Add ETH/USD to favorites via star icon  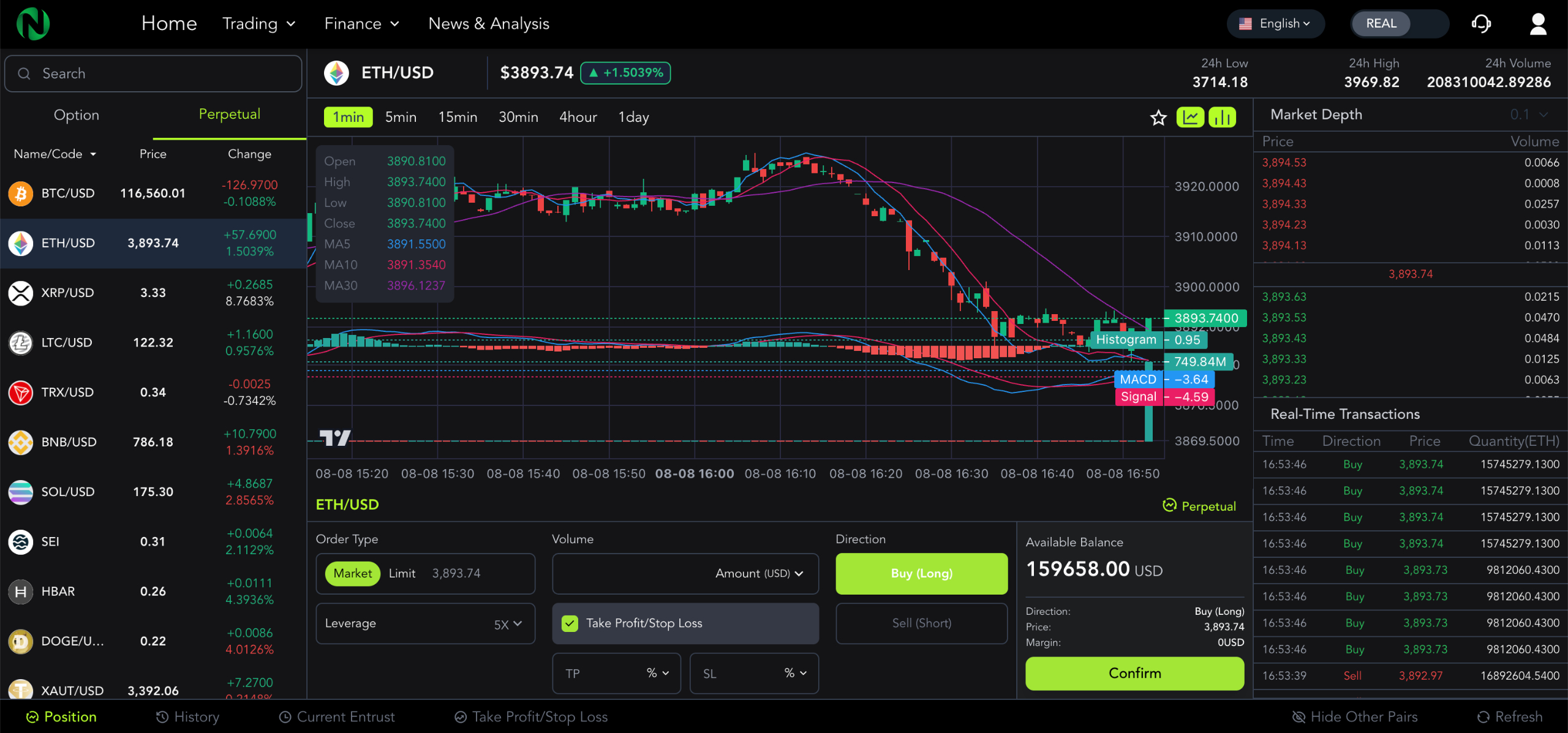1158,117
